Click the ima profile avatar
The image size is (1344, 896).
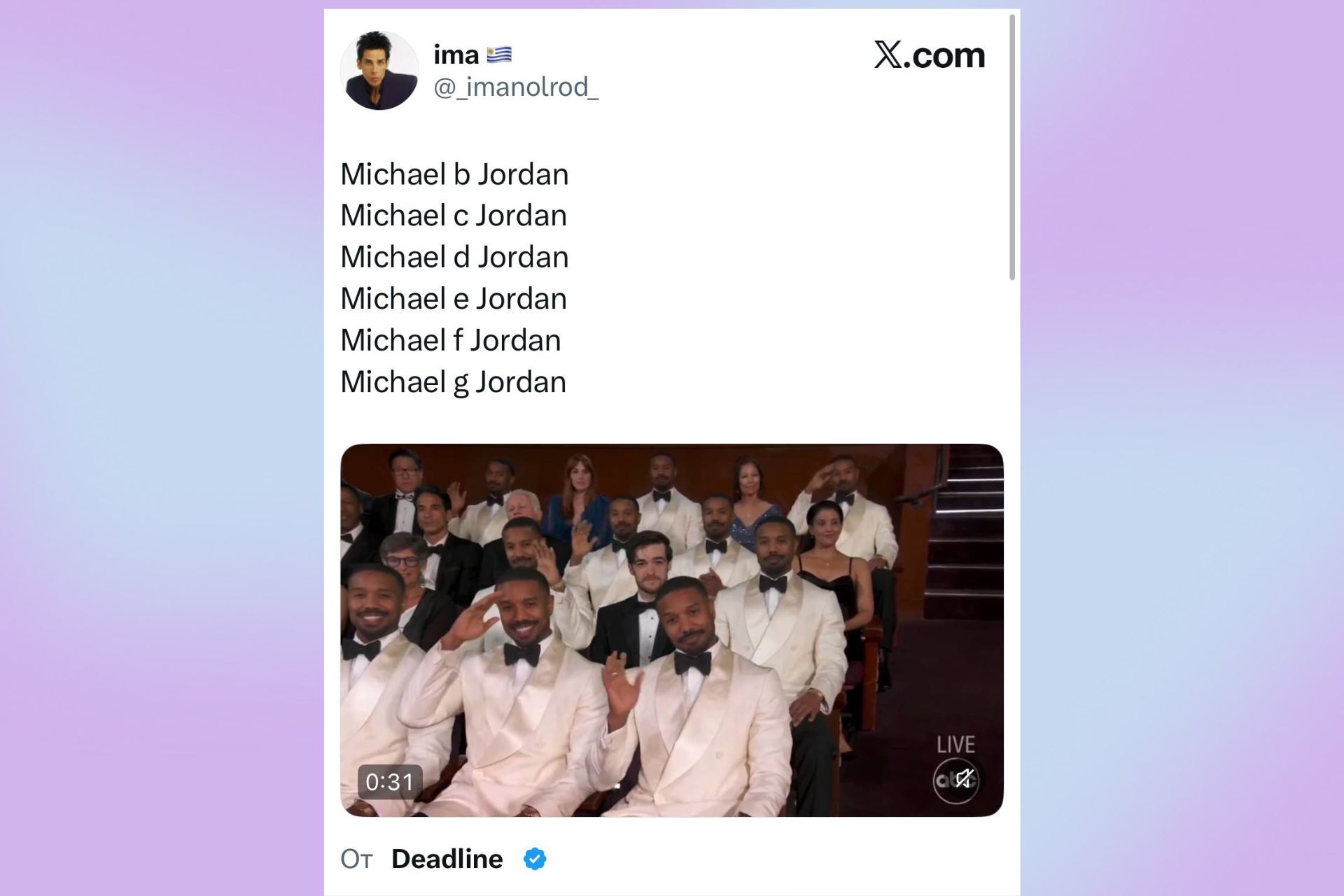(x=379, y=71)
